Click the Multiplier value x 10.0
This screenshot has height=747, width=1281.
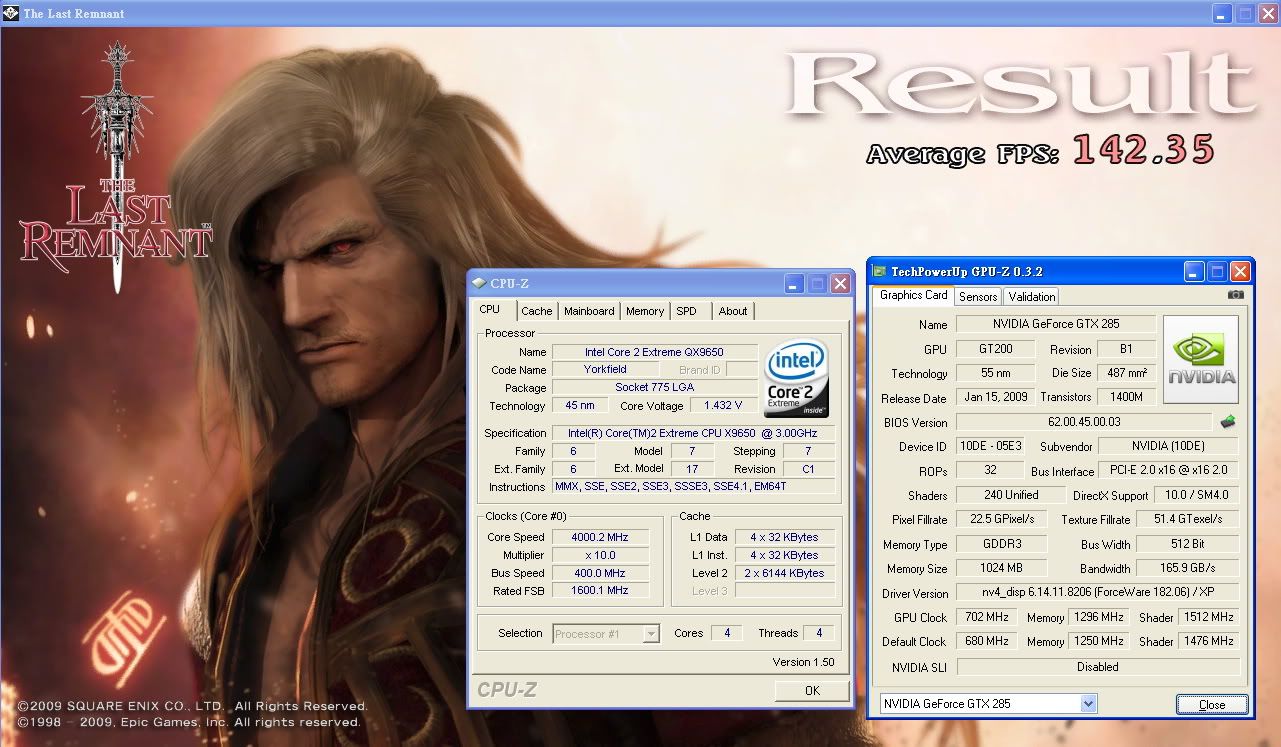(x=598, y=555)
